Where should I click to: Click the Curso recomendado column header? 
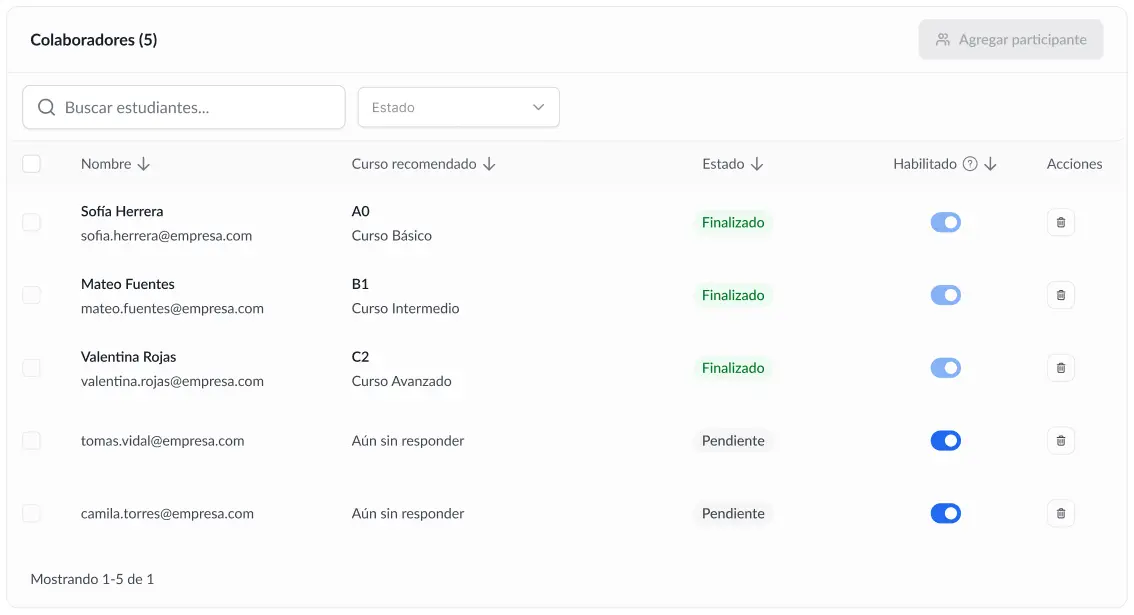click(x=414, y=164)
